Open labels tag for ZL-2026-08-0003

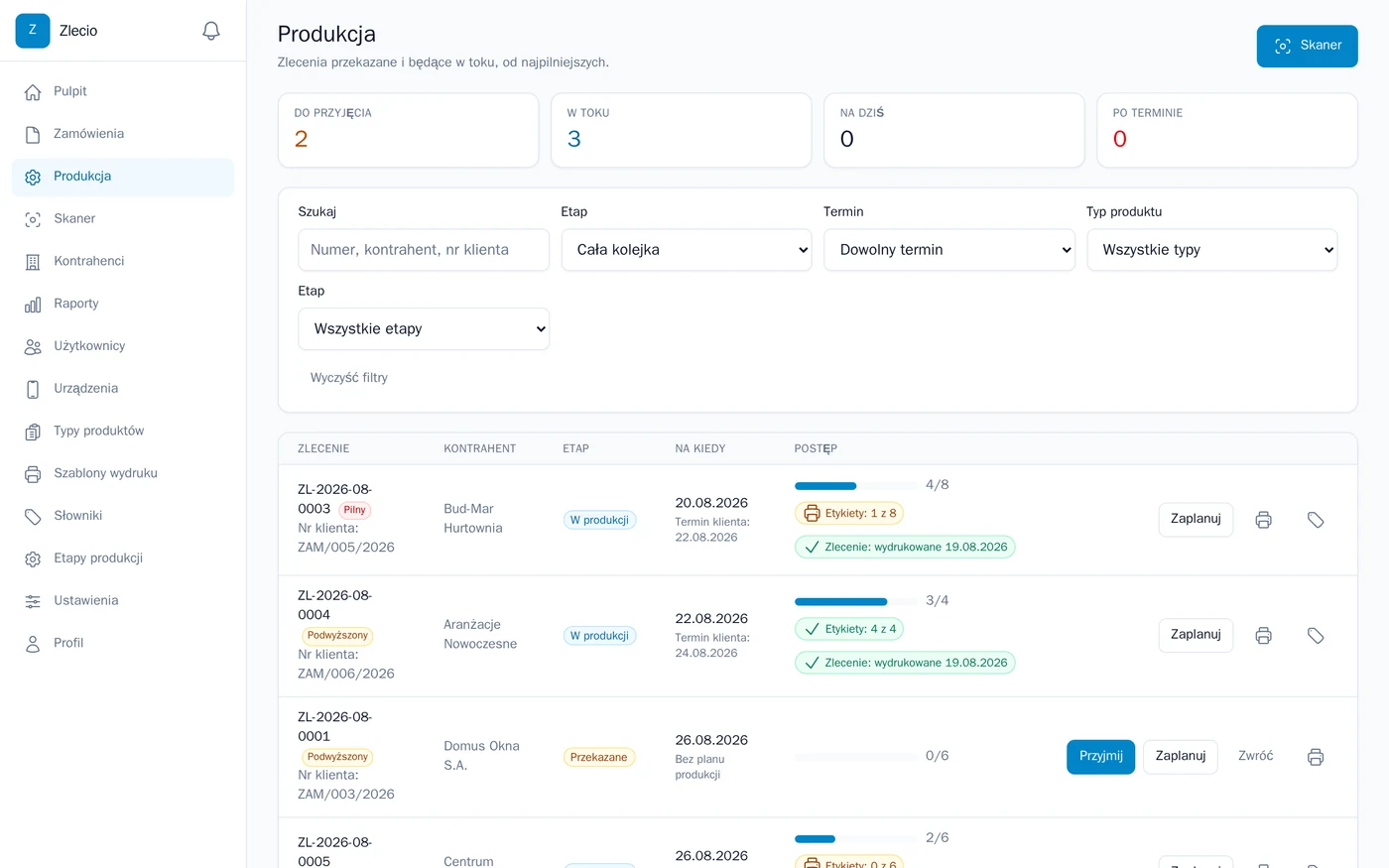[x=1316, y=520]
